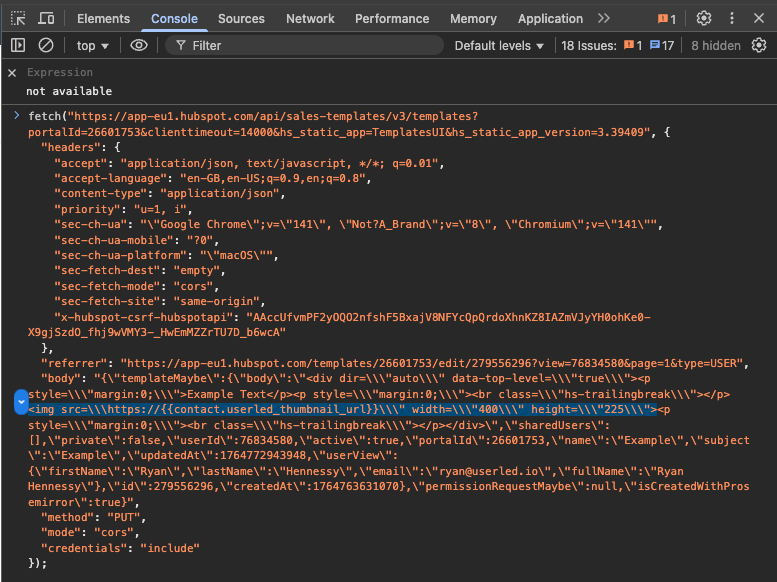
Task: Open the Elements tab
Action: [x=103, y=18]
